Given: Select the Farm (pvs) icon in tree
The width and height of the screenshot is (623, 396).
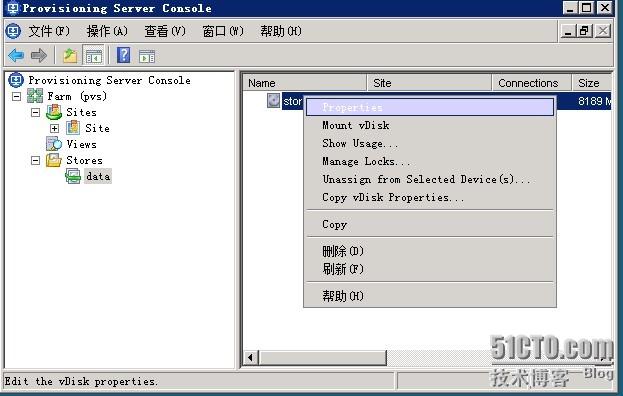Looking at the screenshot, I should click(35, 96).
